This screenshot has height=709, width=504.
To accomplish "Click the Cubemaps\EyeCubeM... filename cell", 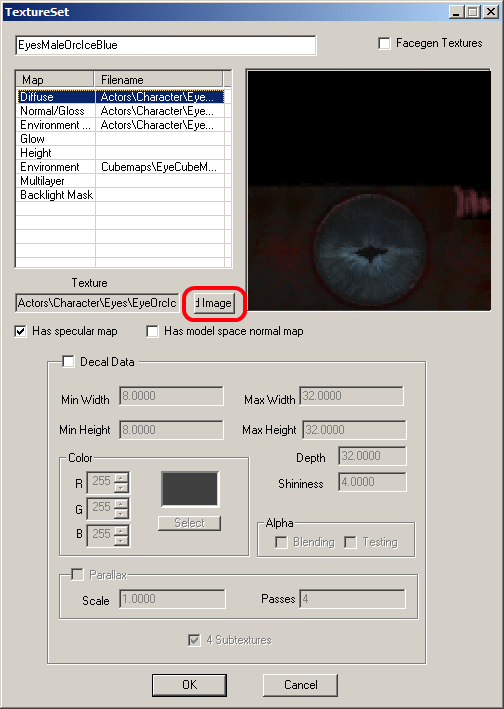I will pyautogui.click(x=160, y=167).
